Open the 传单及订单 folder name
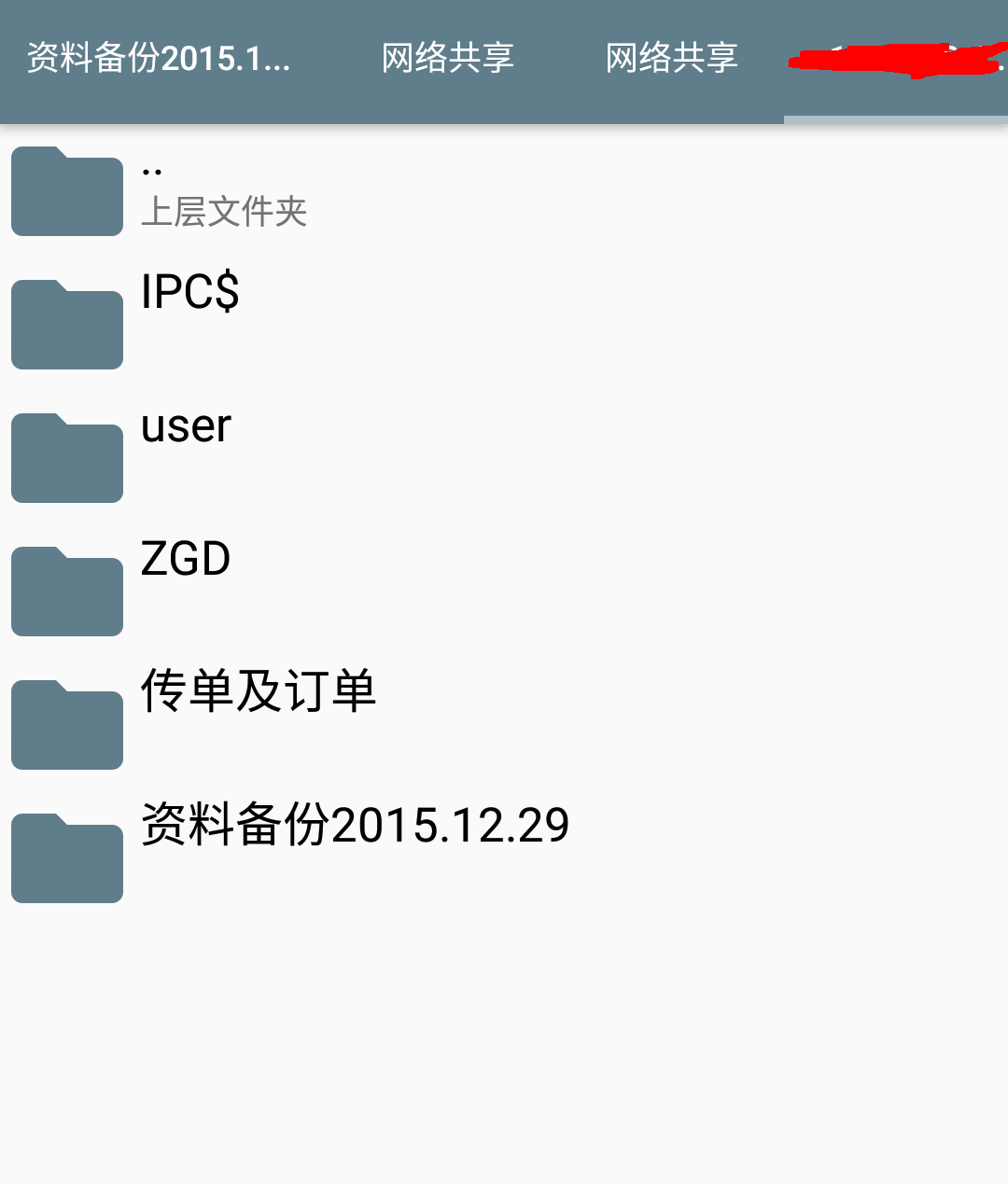 pos(259,691)
